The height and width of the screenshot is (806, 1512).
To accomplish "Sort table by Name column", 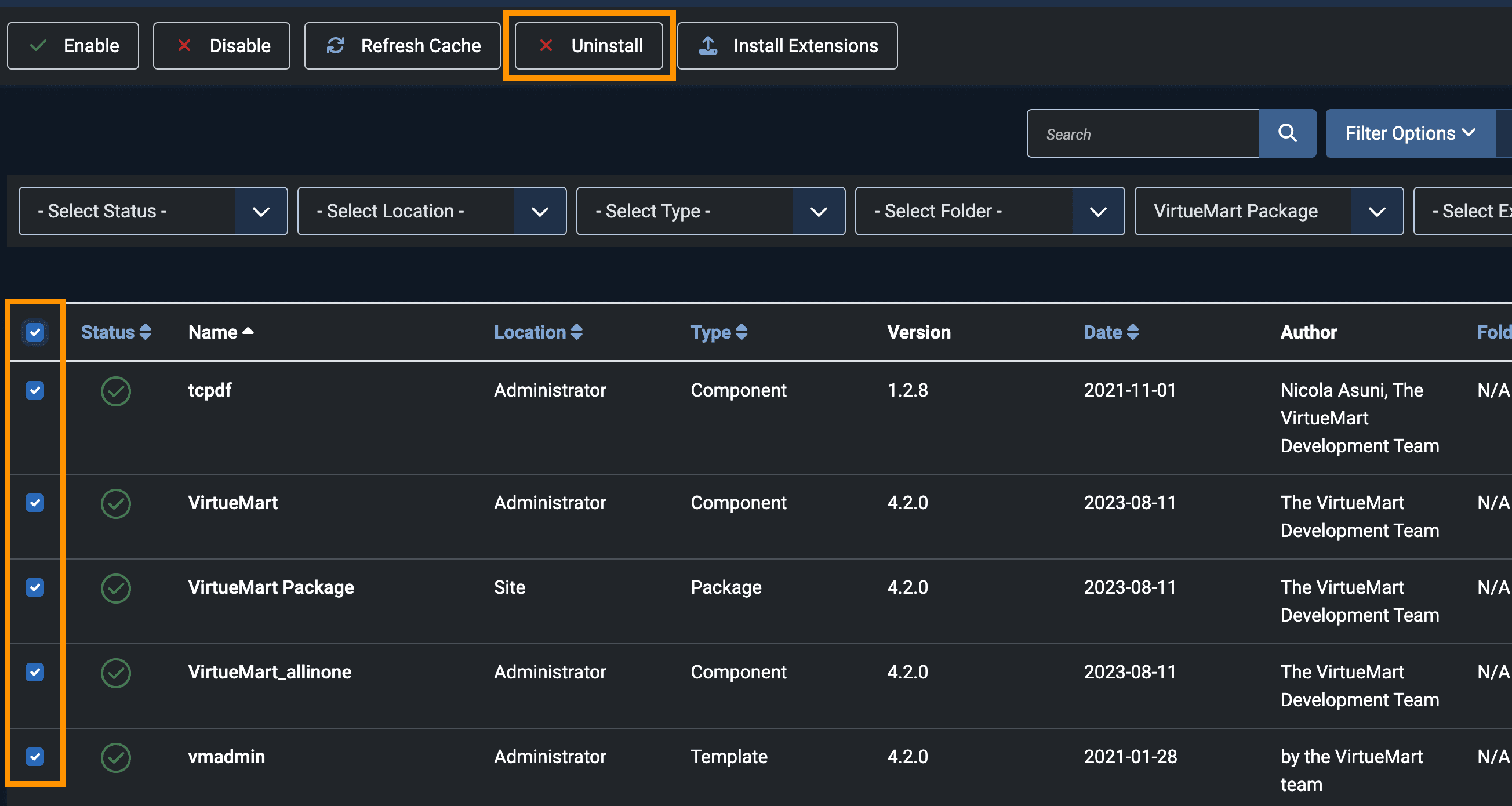I will pos(221,332).
